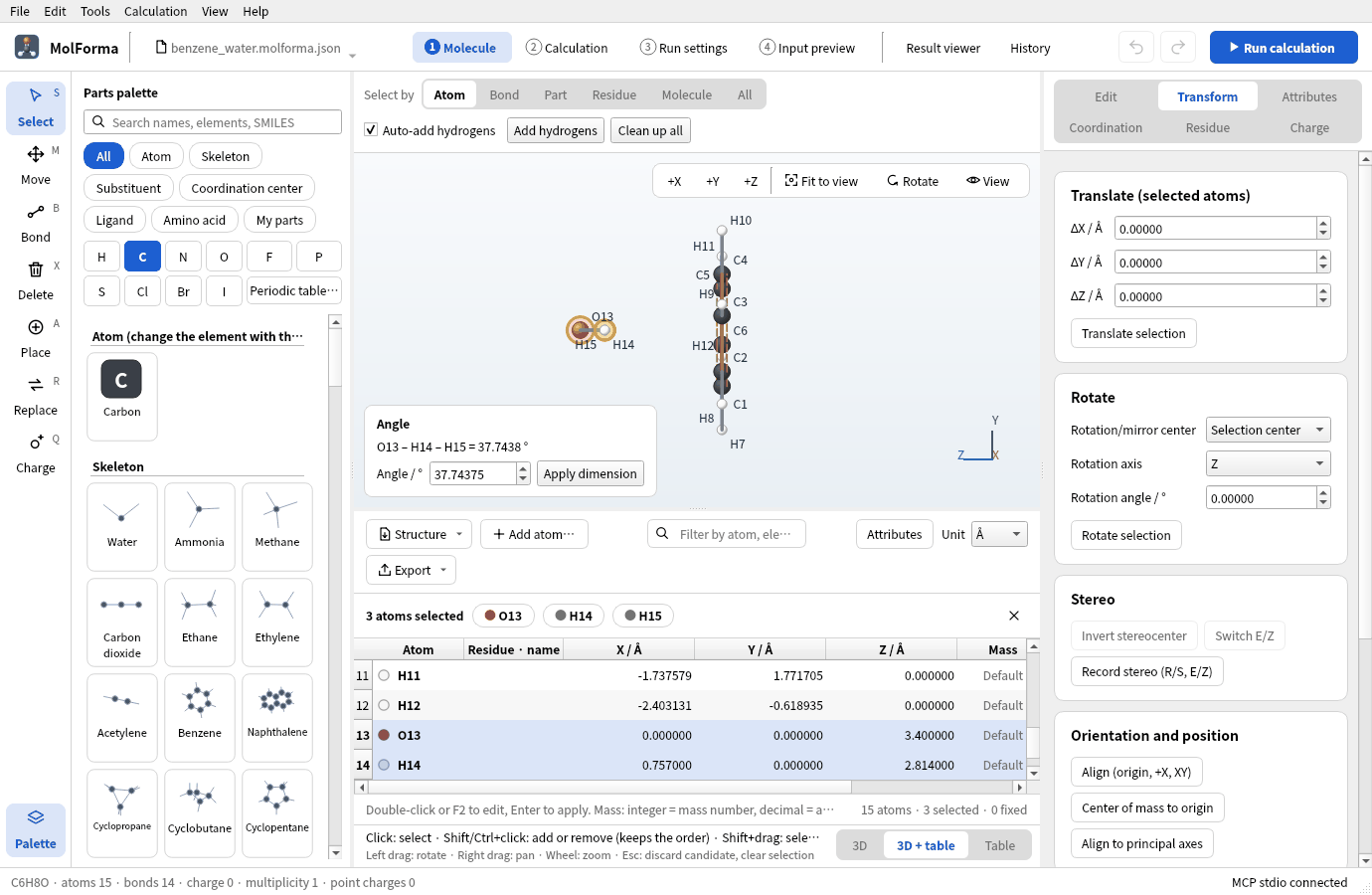Add Benzene skeleton from palette
The image size is (1372, 895).
click(200, 711)
